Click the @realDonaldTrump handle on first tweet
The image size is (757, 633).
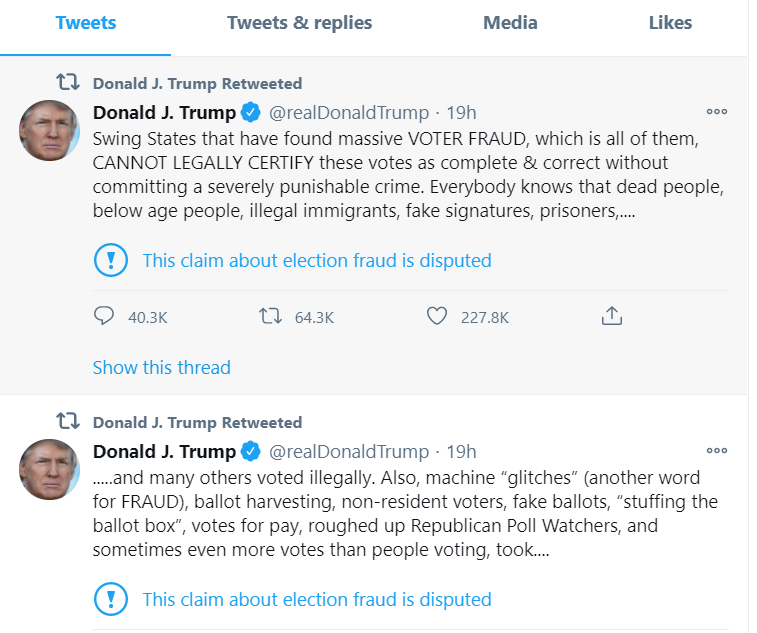click(349, 113)
